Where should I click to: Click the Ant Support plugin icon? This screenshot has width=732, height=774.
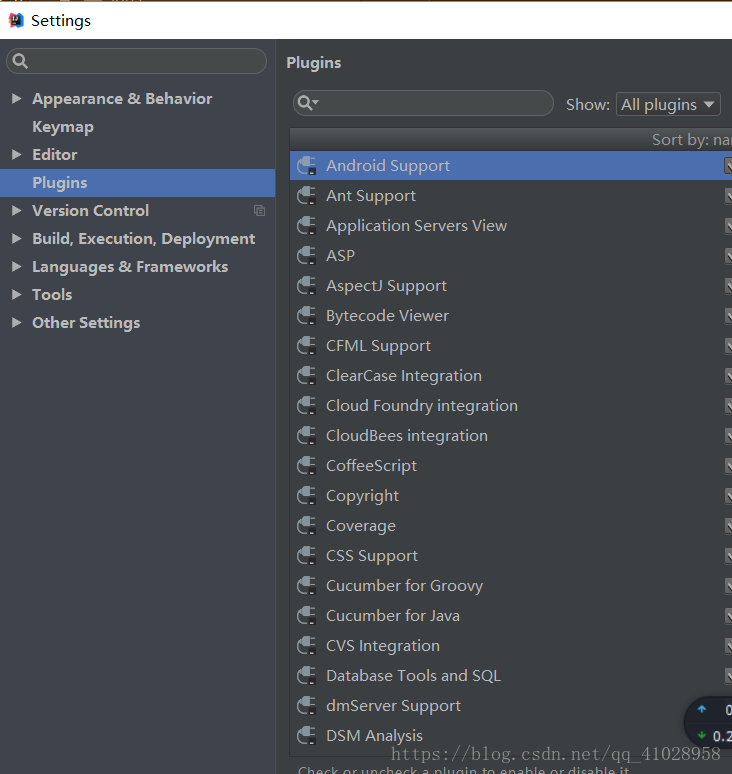click(x=307, y=196)
